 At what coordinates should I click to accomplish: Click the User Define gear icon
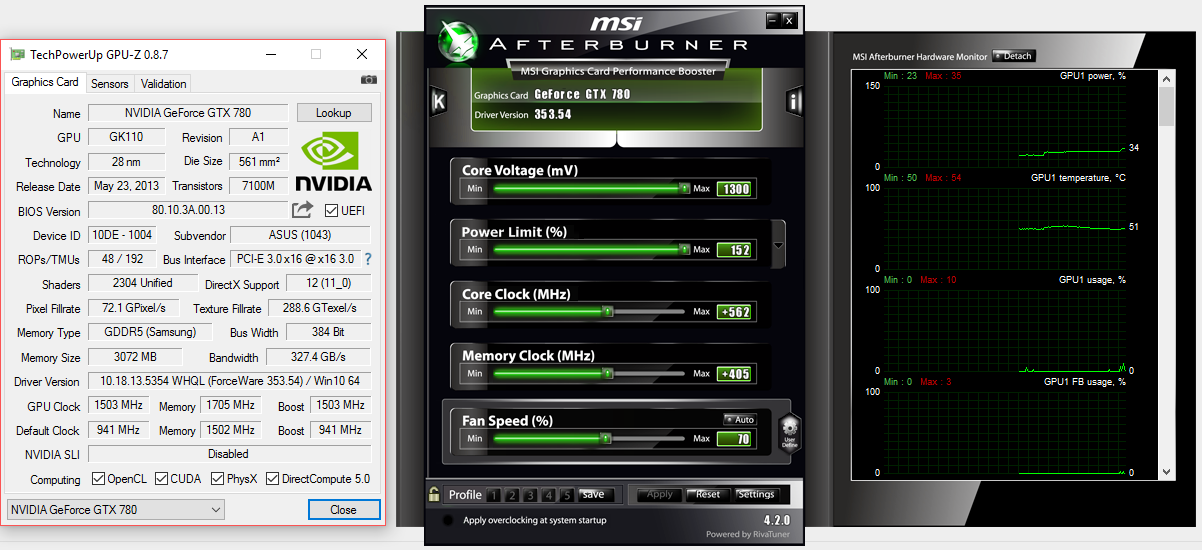789,433
